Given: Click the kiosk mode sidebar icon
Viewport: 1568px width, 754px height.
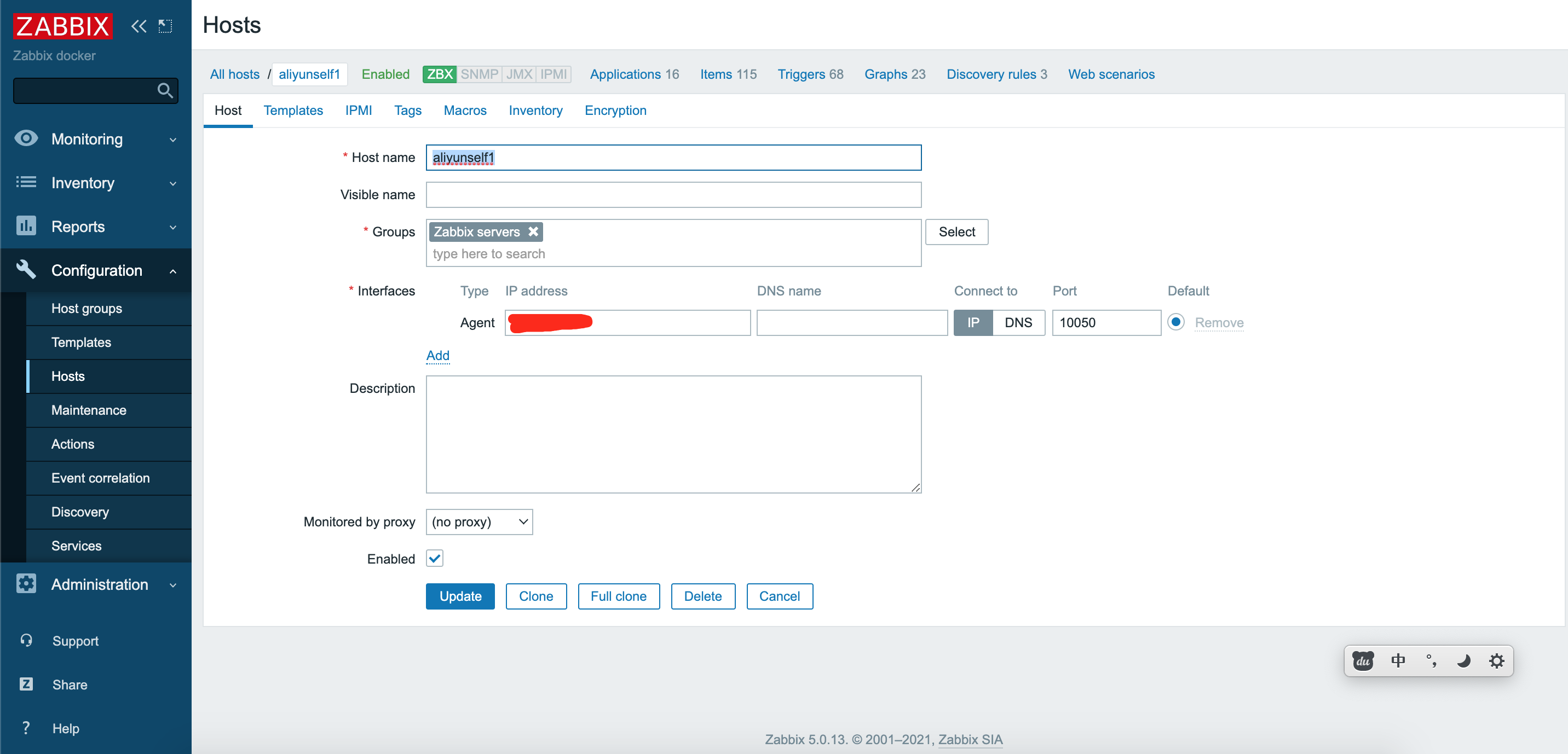Looking at the screenshot, I should coord(165,26).
